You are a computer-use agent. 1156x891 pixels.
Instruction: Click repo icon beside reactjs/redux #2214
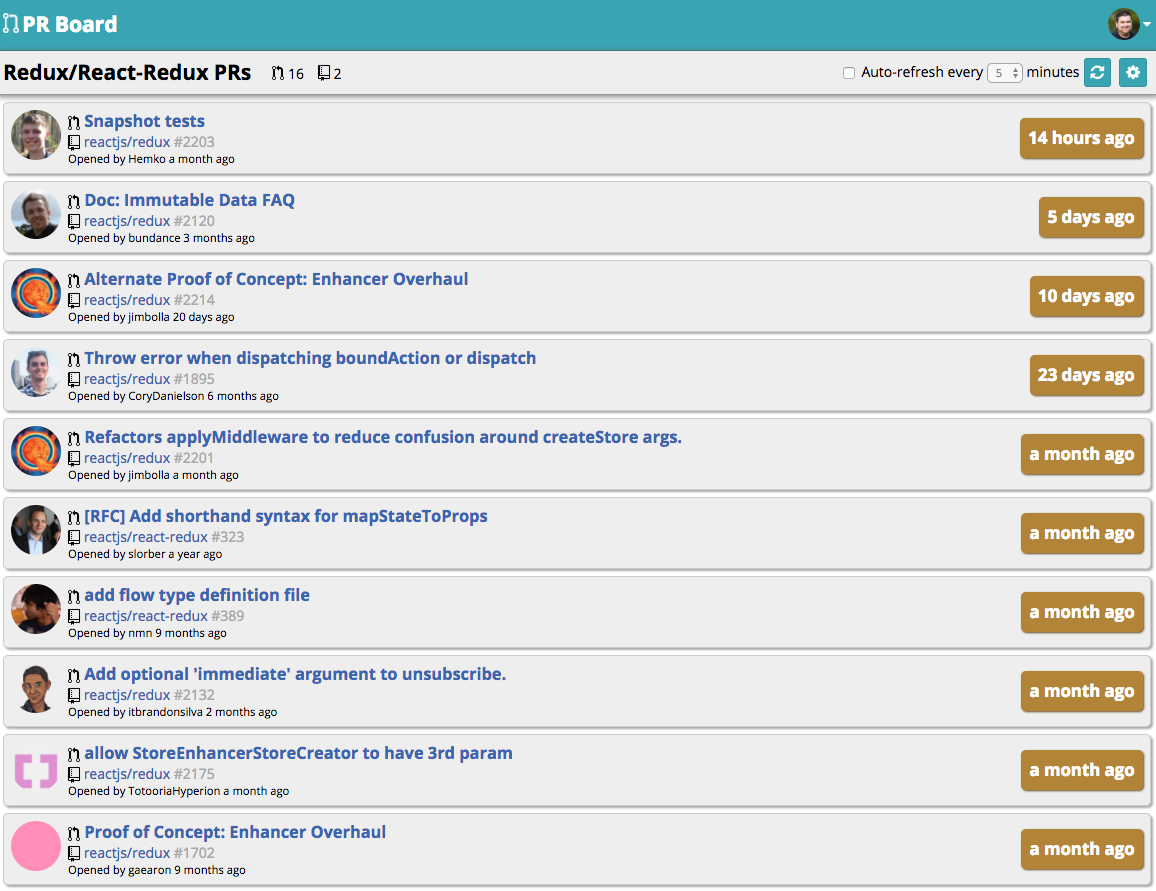74,300
